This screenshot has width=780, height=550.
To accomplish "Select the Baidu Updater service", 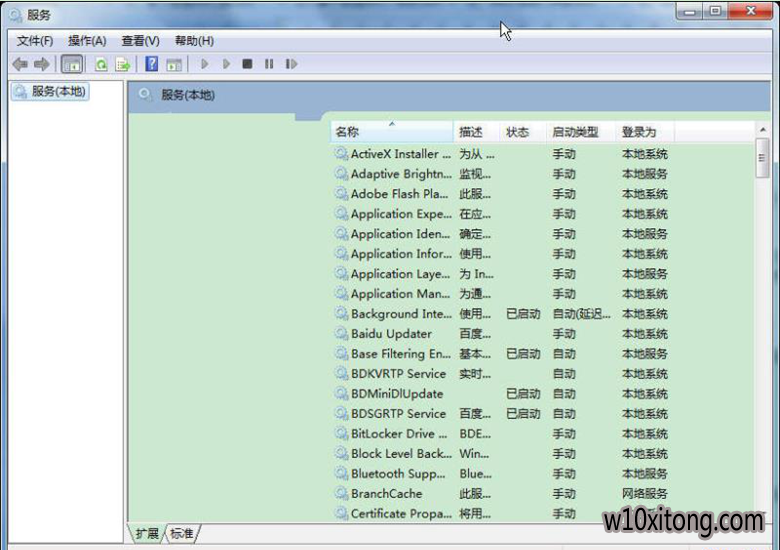I will (x=501, y=334).
